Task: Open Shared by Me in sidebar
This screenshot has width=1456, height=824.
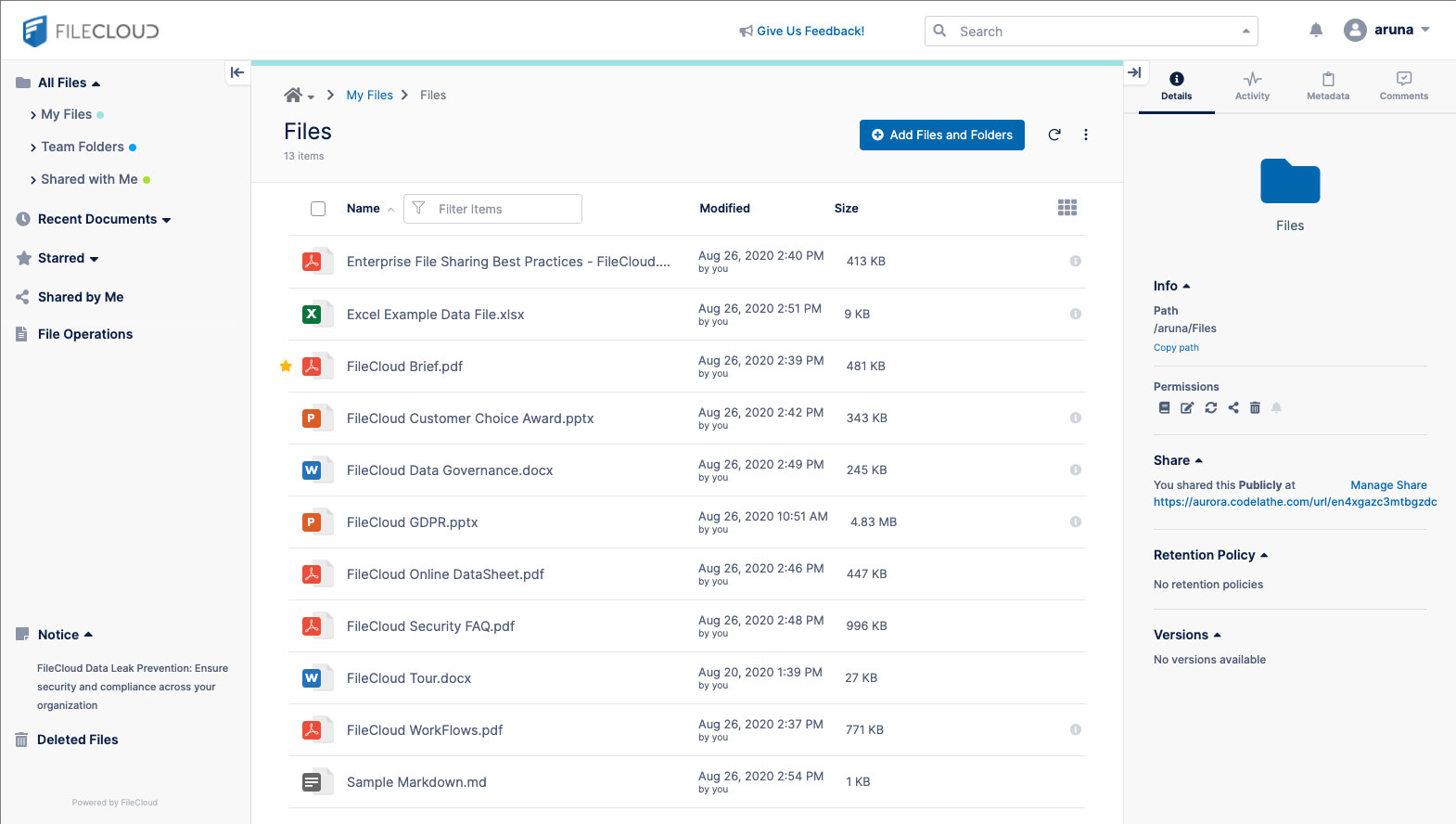Action: click(81, 297)
